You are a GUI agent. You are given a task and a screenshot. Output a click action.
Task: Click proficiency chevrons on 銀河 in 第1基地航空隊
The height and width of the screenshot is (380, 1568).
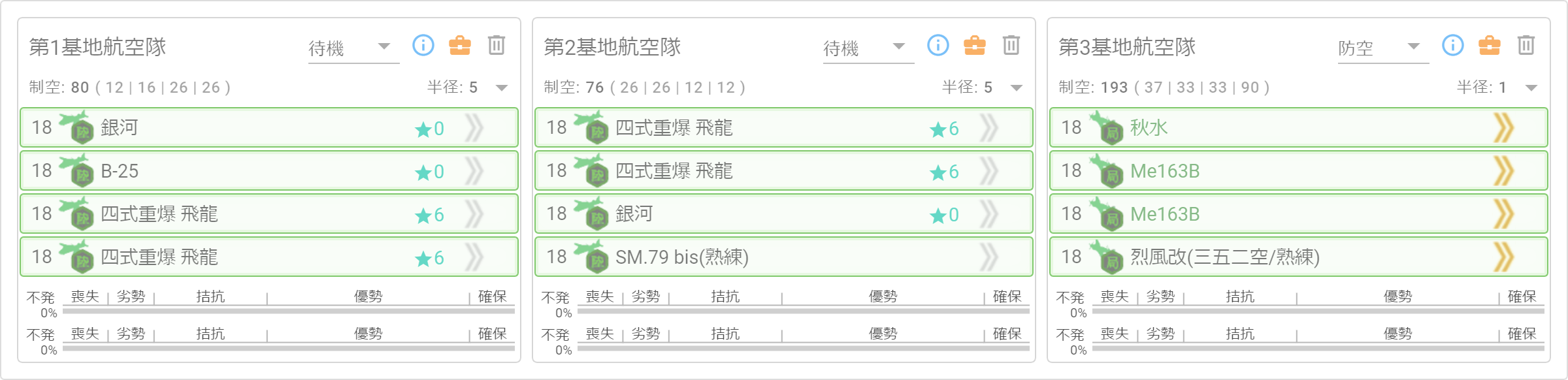pos(474,127)
